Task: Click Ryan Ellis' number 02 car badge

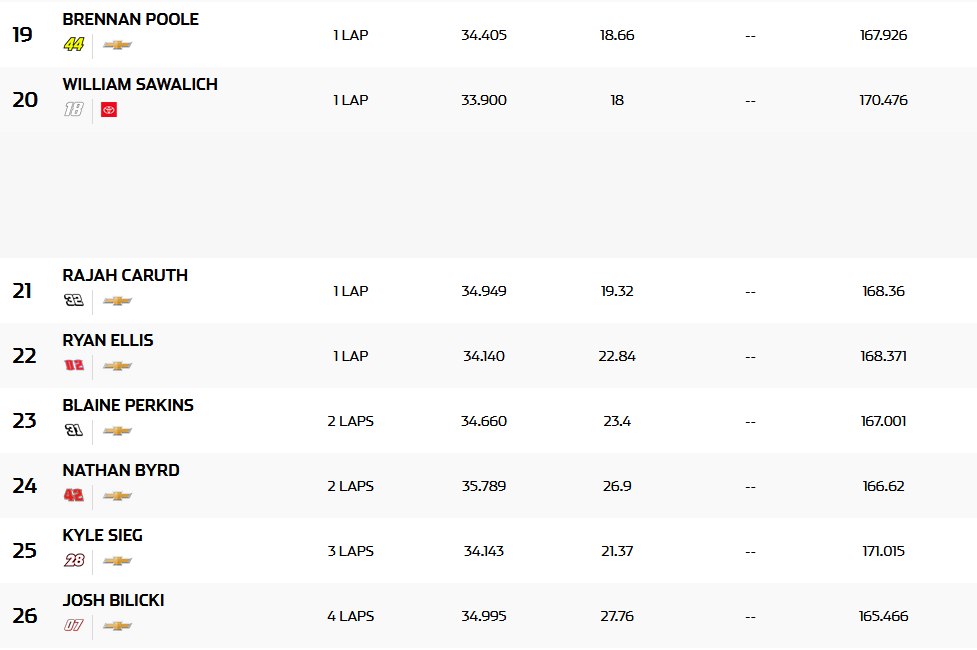Action: (74, 366)
